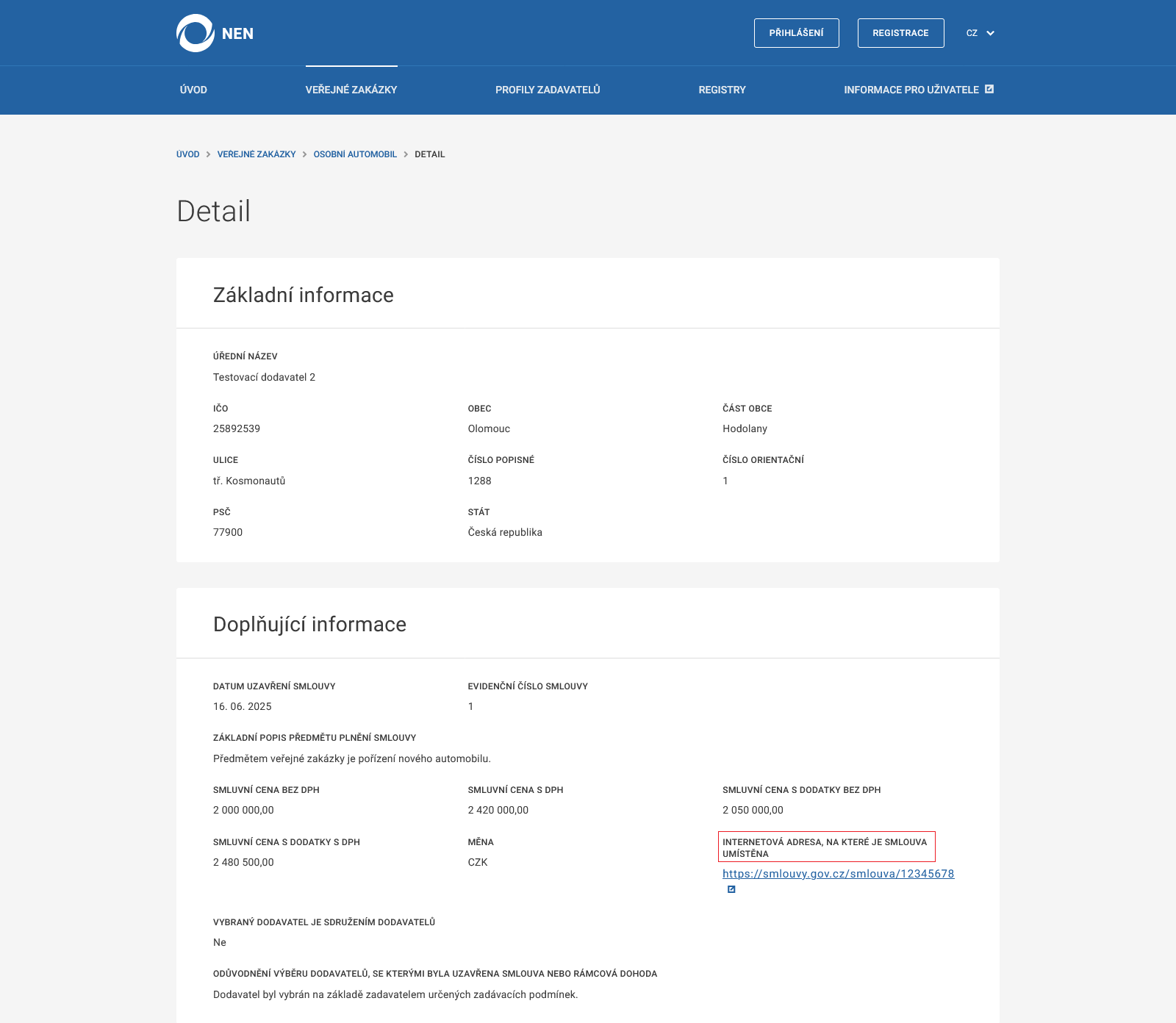Click ÚVOD in the breadcrumb
The image size is (1176, 1023).
click(187, 154)
